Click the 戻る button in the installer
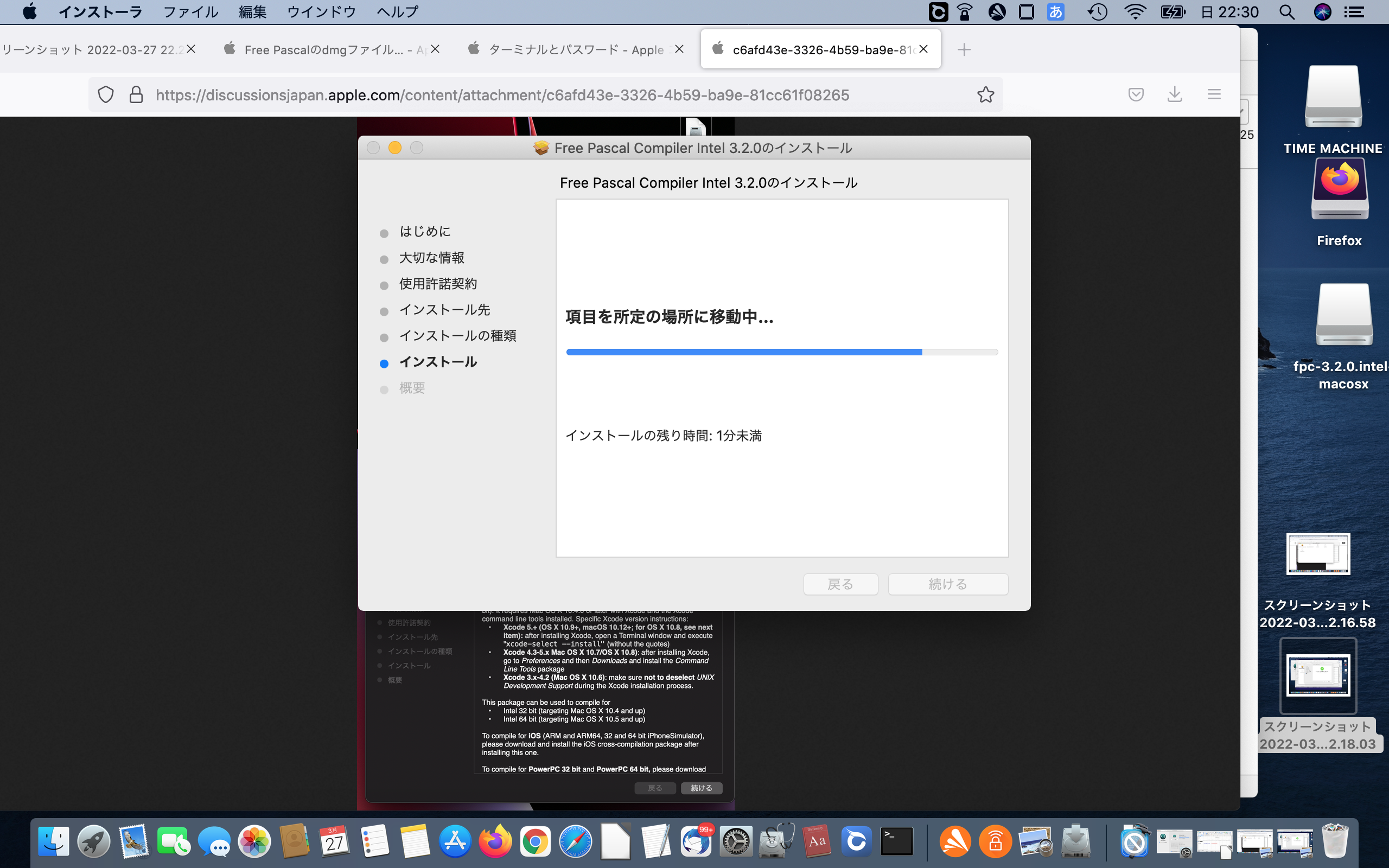The height and width of the screenshot is (868, 1389). [x=840, y=584]
